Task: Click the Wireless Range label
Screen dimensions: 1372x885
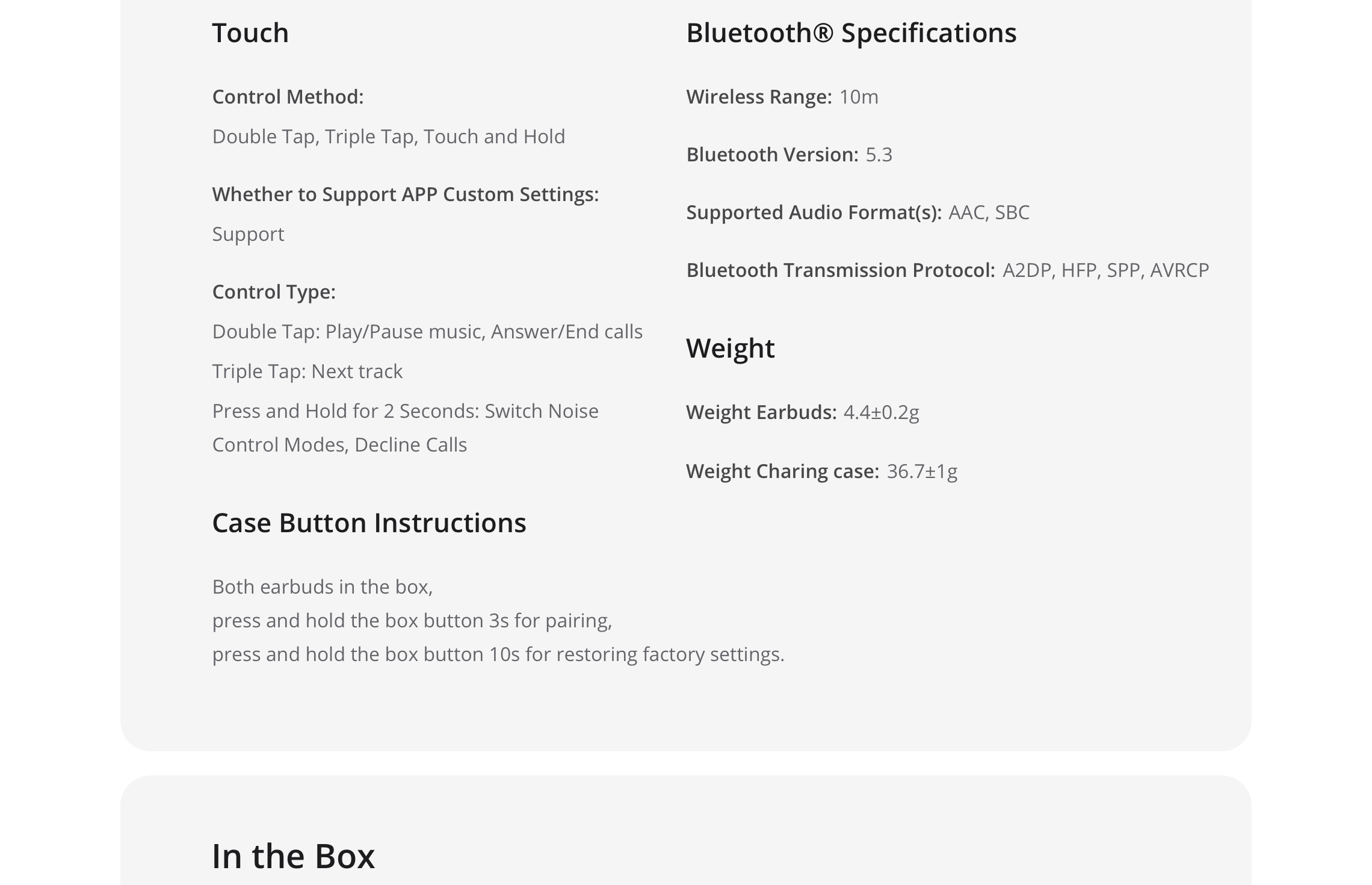Action: [759, 97]
